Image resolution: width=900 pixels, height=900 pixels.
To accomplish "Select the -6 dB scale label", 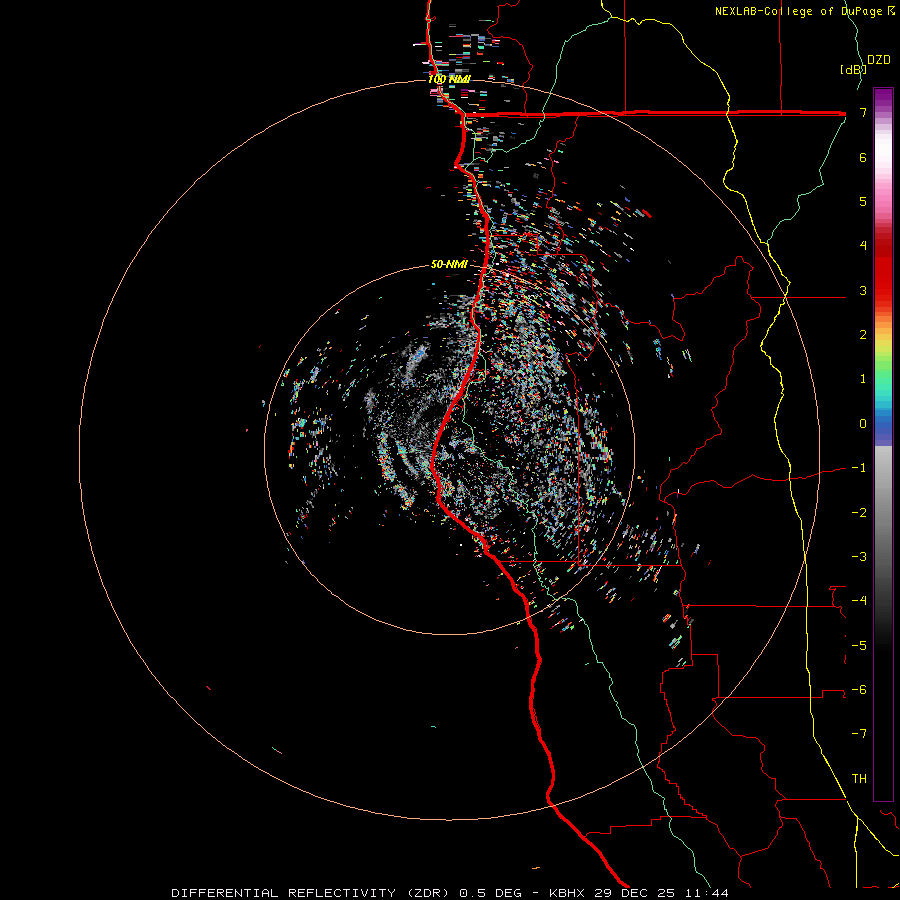I will [x=859, y=690].
